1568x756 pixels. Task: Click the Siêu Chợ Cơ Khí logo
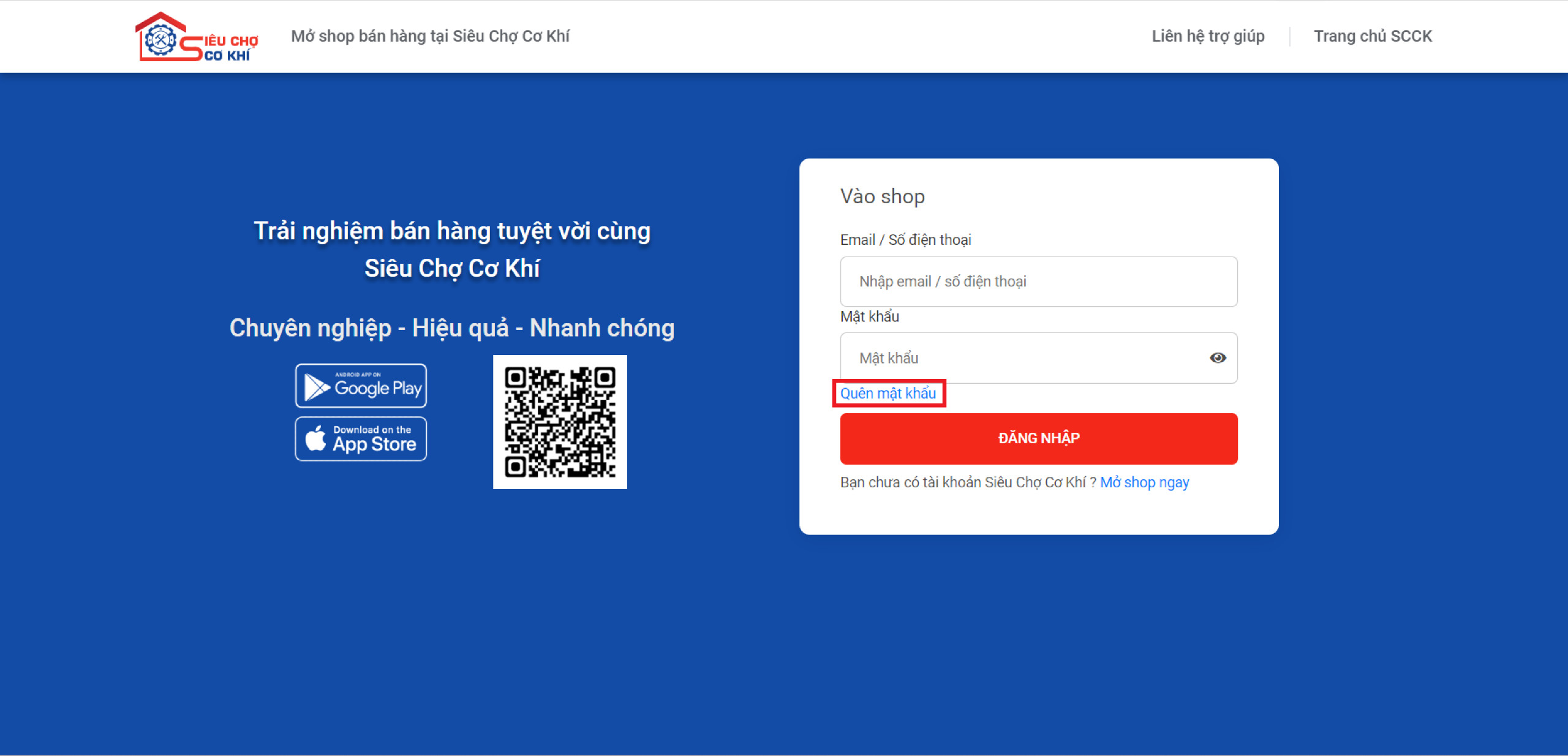[196, 37]
